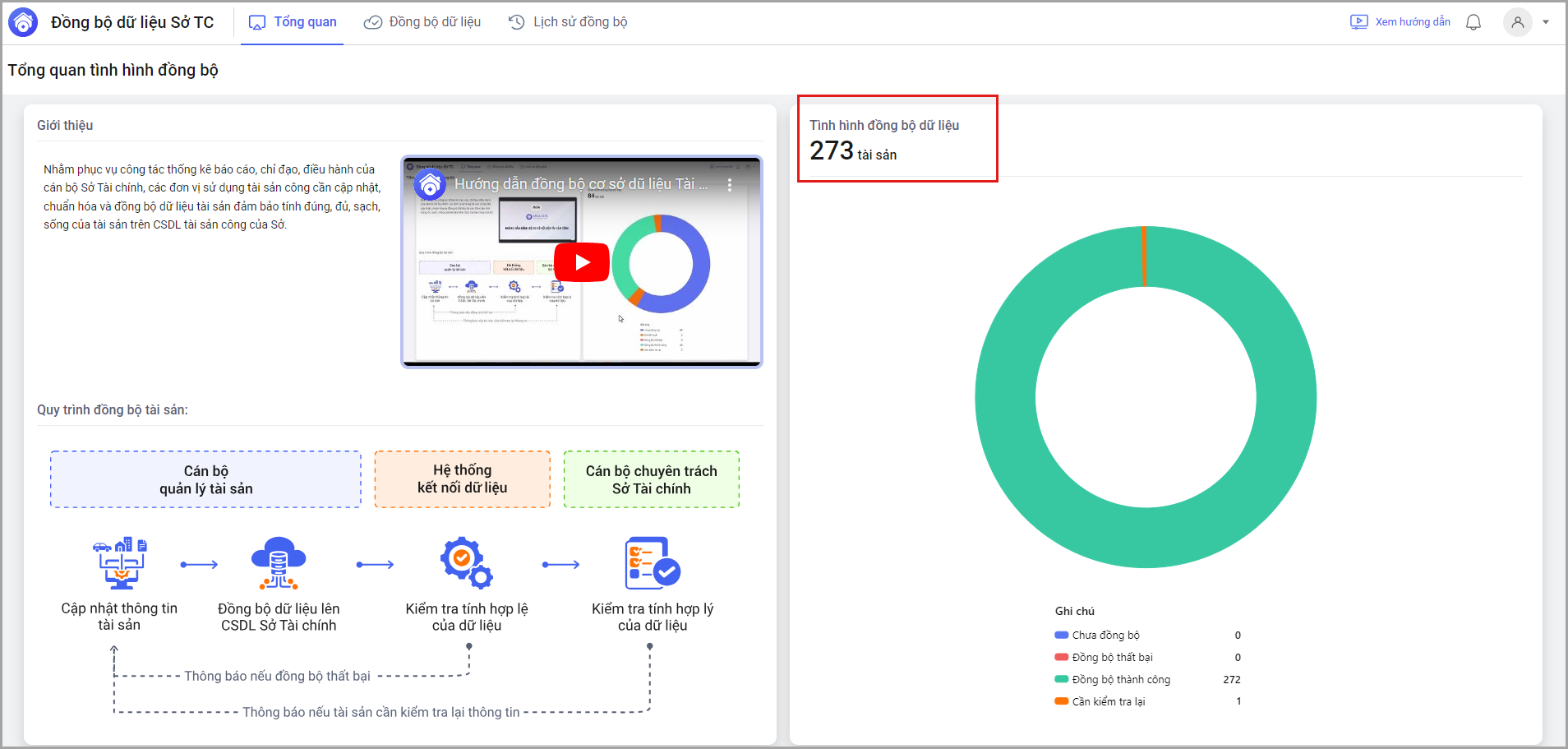This screenshot has width=1568, height=749.
Task: Click the orange Cần kiểm tra lại swatch
Action: point(1062,701)
